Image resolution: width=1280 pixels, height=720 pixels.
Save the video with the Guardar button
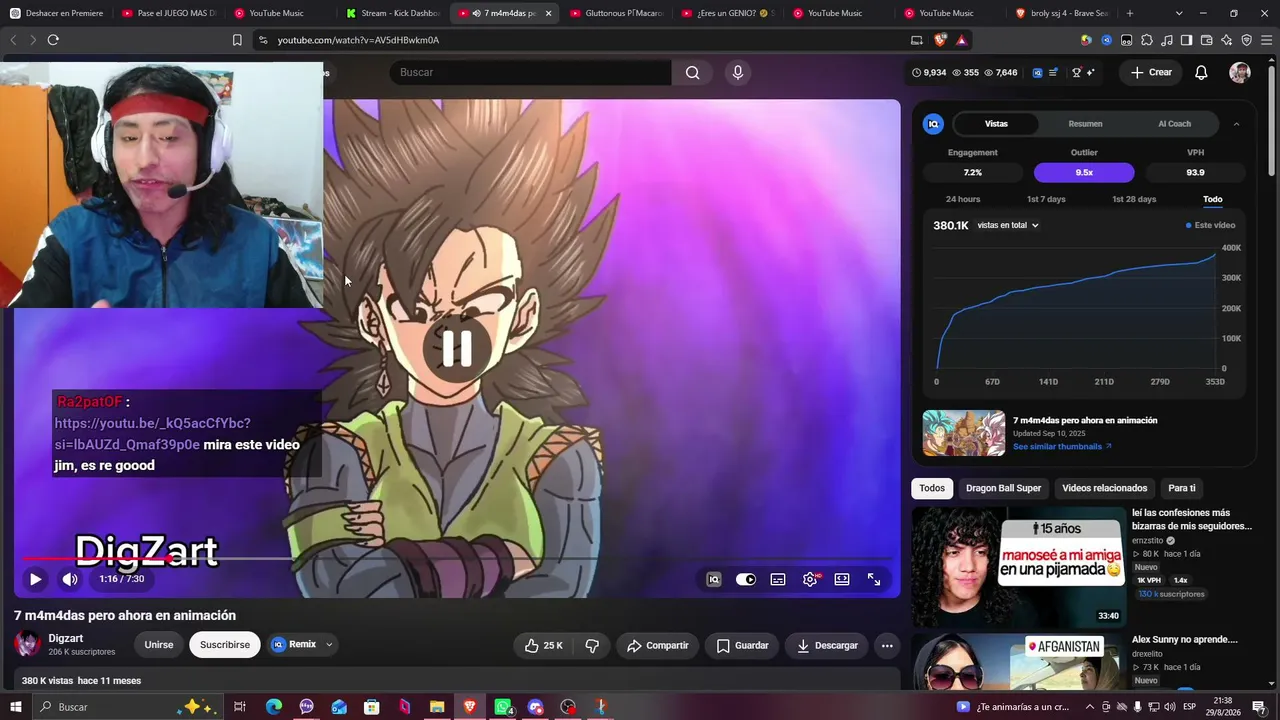tap(742, 646)
